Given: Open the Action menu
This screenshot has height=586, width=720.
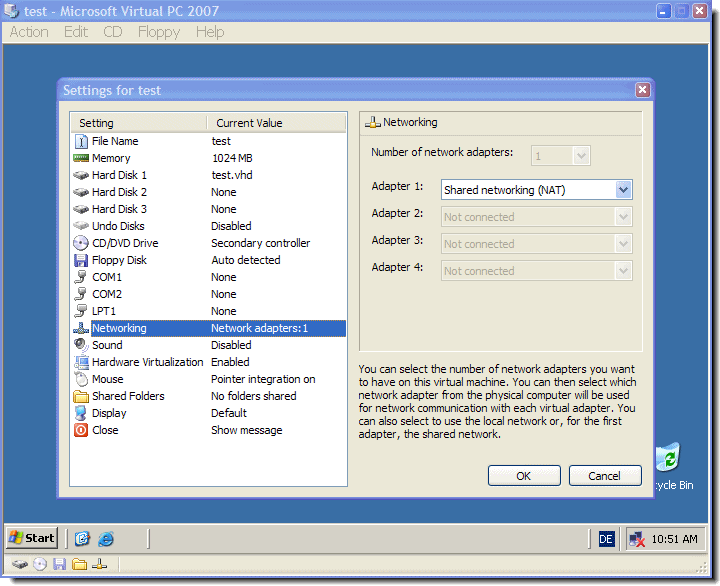Looking at the screenshot, I should tap(29, 32).
